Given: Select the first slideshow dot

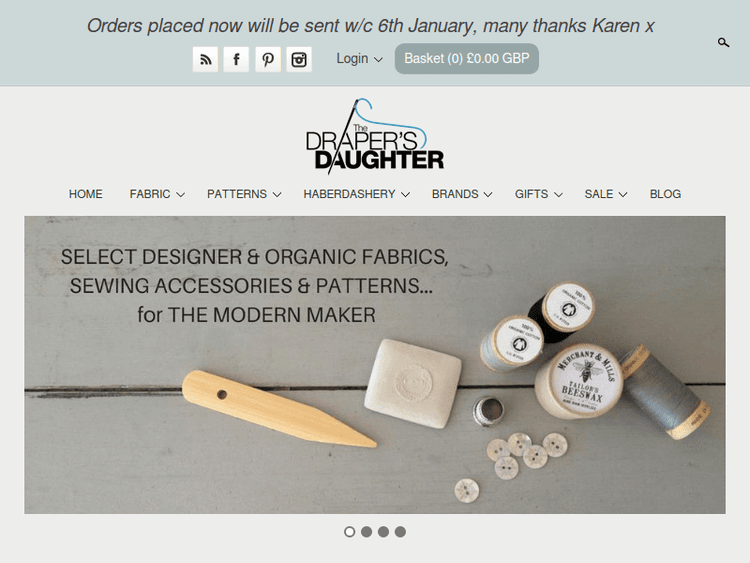Looking at the screenshot, I should pyautogui.click(x=350, y=531).
